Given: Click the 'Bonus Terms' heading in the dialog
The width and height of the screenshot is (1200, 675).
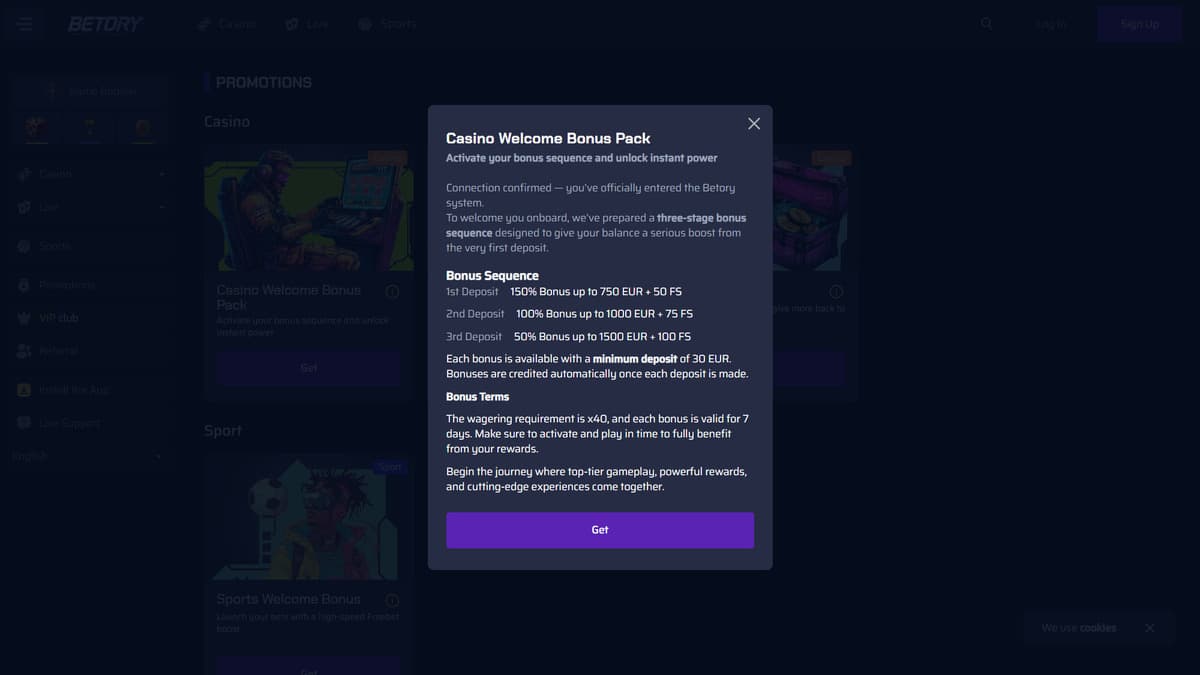Looking at the screenshot, I should pos(477,397).
